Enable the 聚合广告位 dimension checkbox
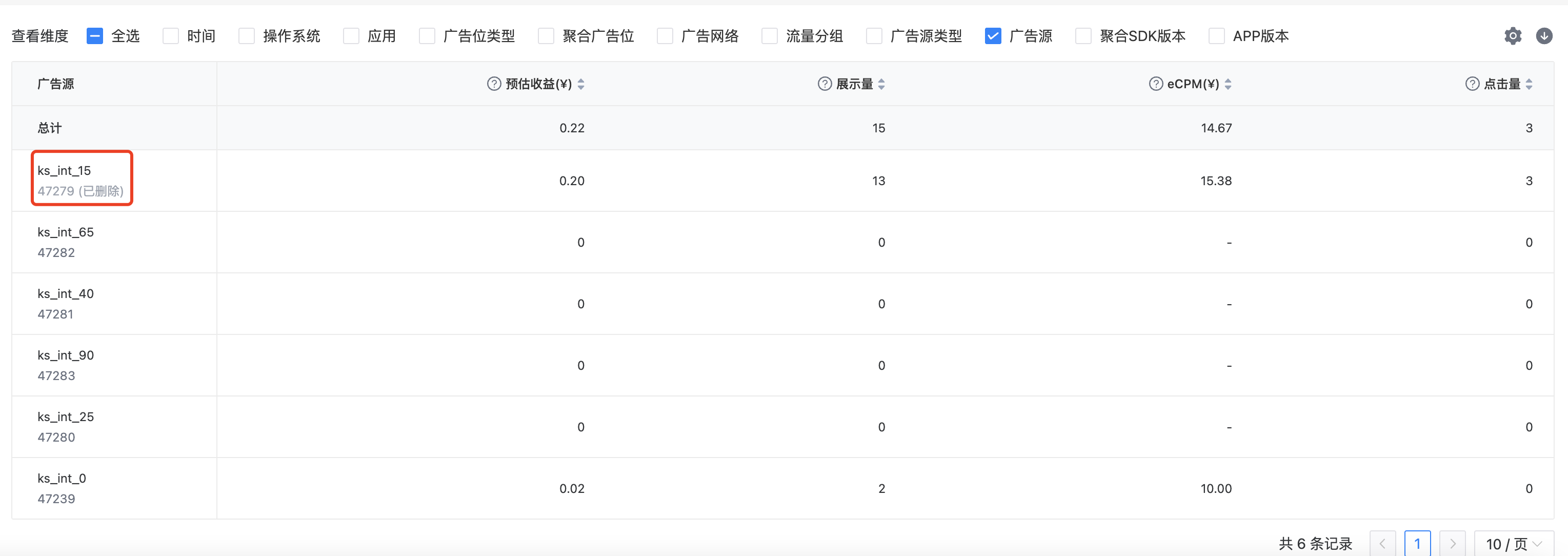Screen dimensions: 1568x556 pos(546,36)
